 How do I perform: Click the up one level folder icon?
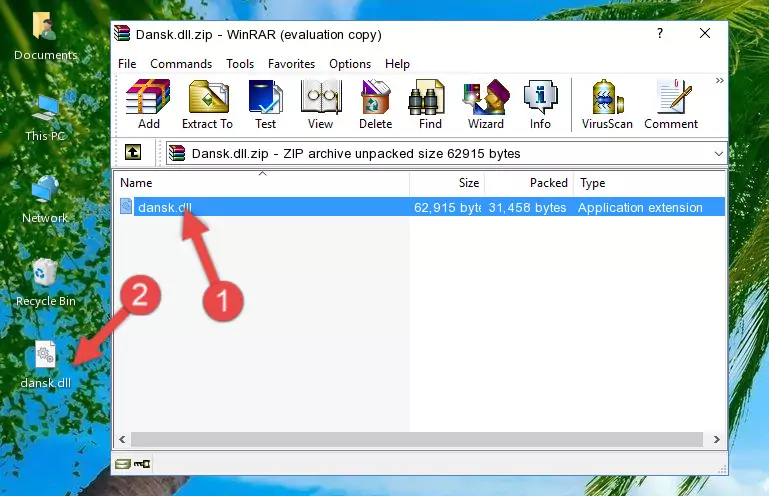(x=133, y=153)
